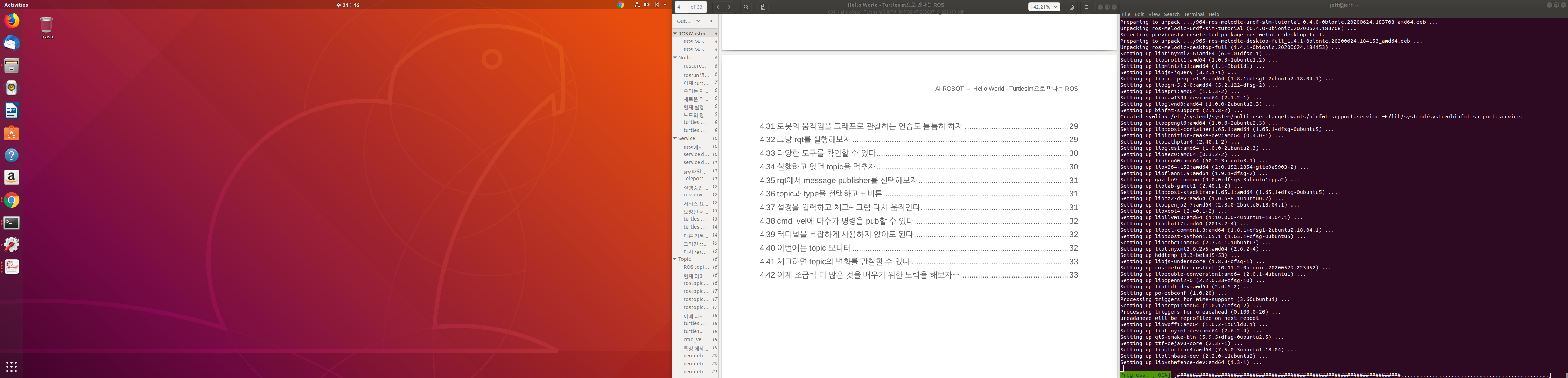The image size is (1568, 378).
Task: Select the 'turtle1...' outline entry
Action: click(x=693, y=332)
